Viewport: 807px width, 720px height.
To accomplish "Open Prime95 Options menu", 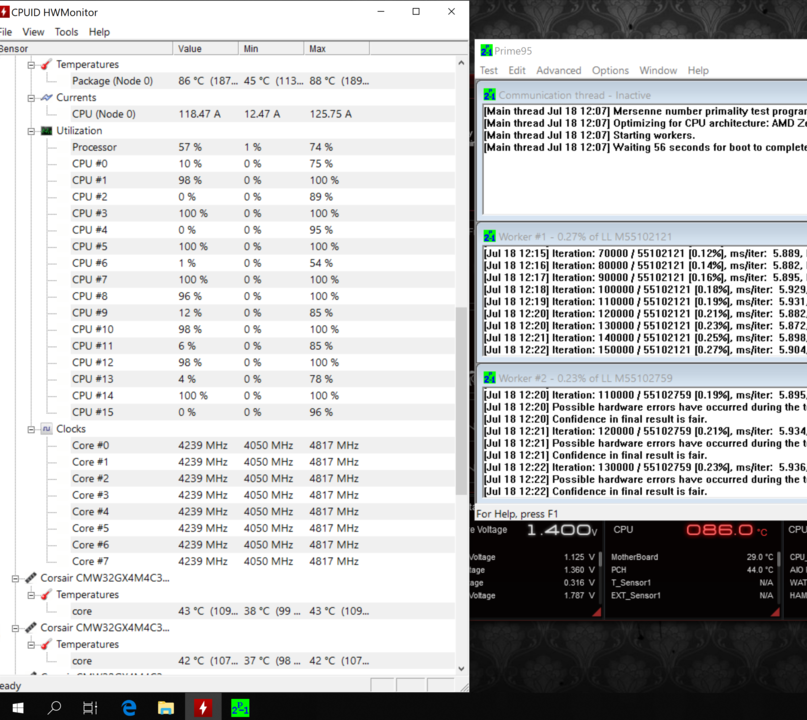I will click(x=610, y=71).
